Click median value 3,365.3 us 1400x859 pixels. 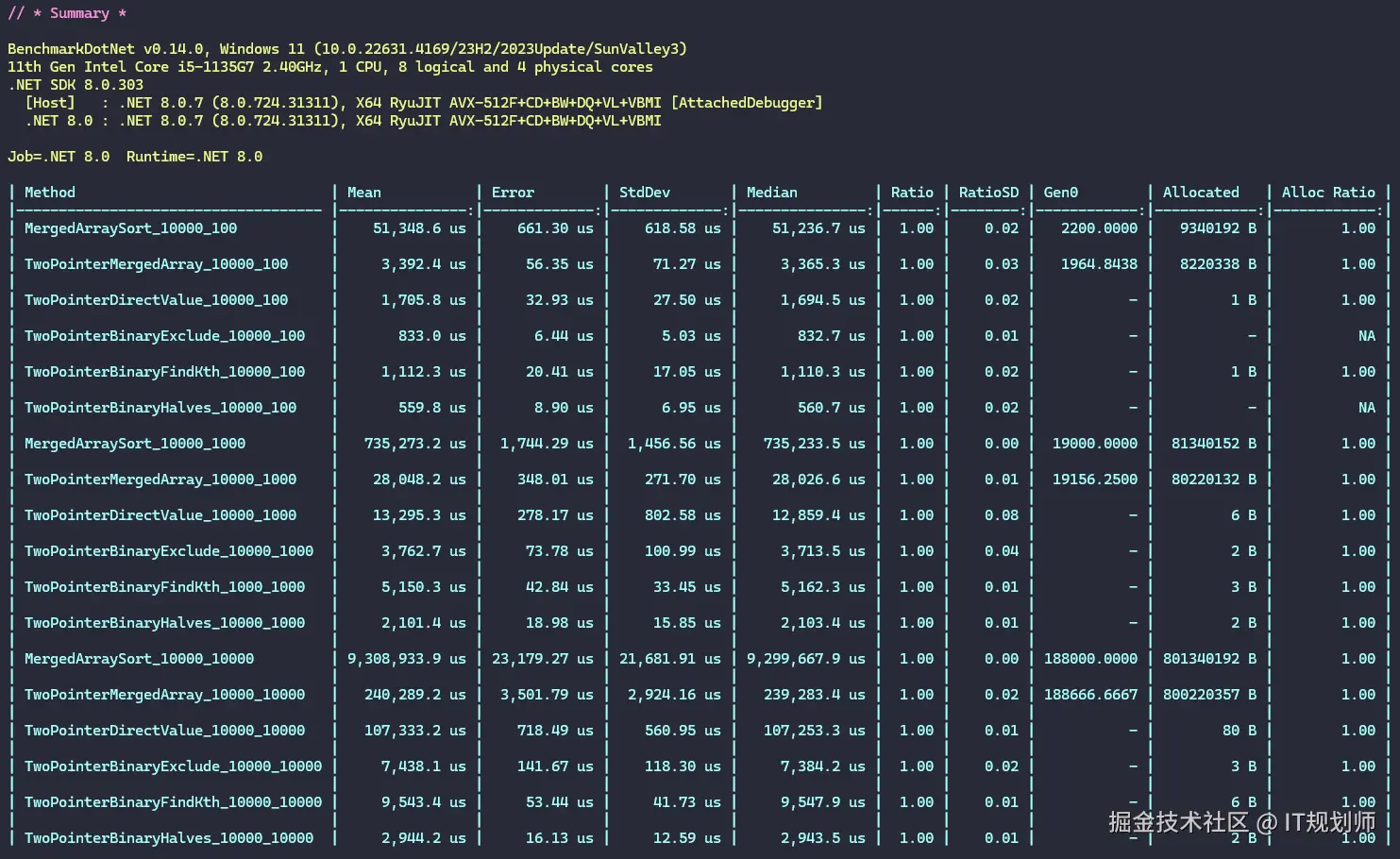pyautogui.click(x=823, y=264)
